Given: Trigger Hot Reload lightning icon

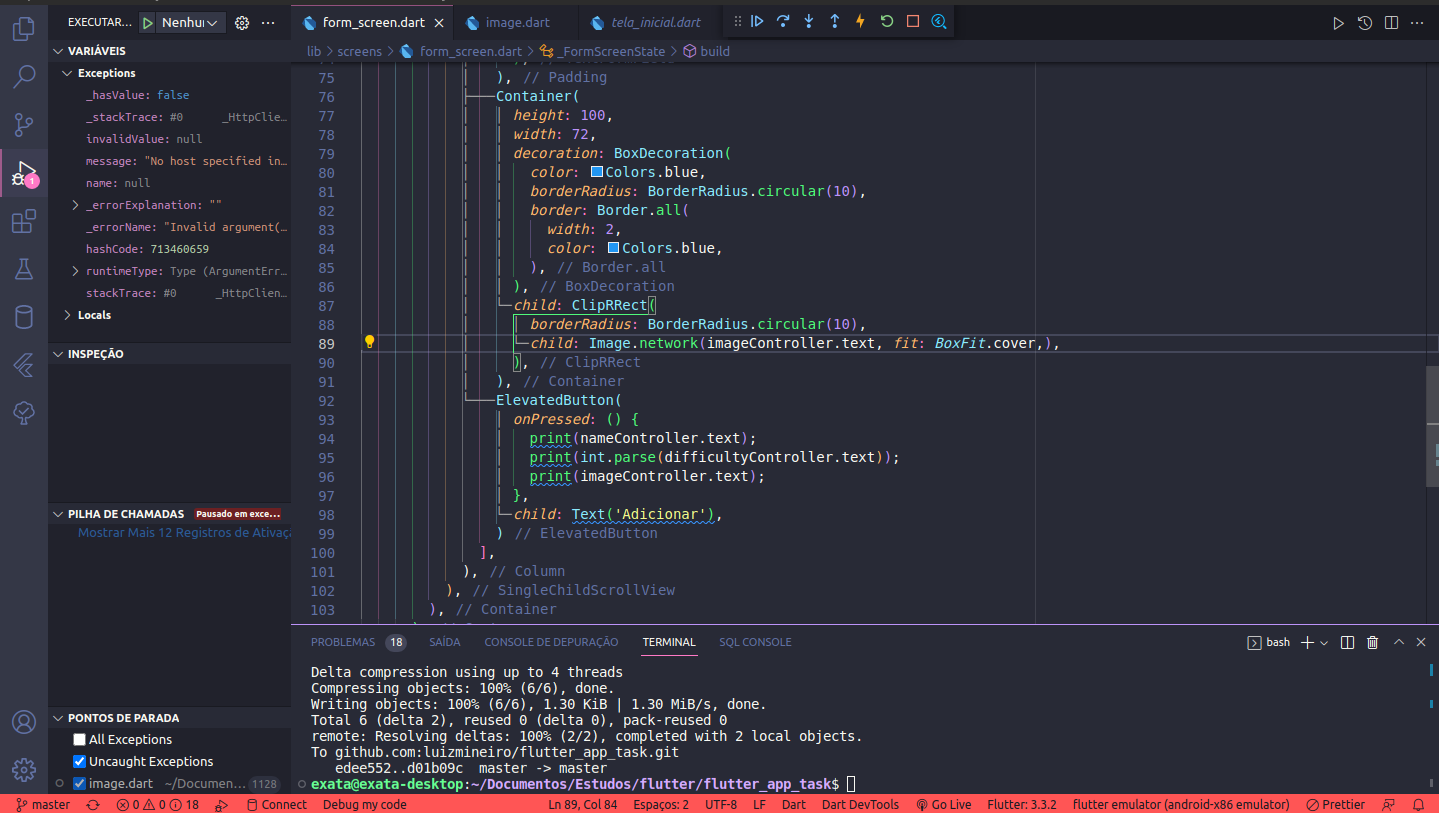Looking at the screenshot, I should (860, 21).
